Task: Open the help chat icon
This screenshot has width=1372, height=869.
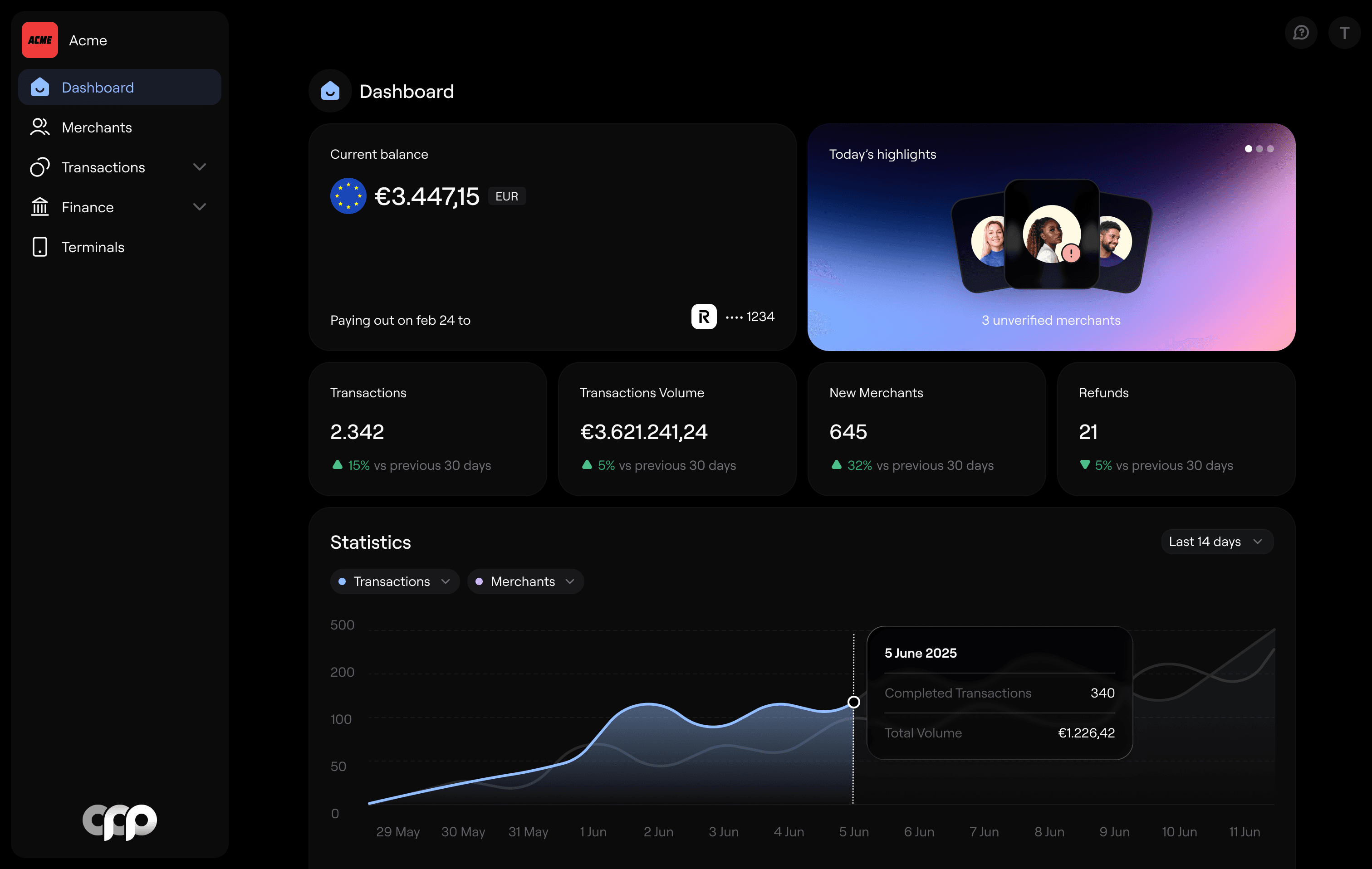Action: pyautogui.click(x=1301, y=33)
